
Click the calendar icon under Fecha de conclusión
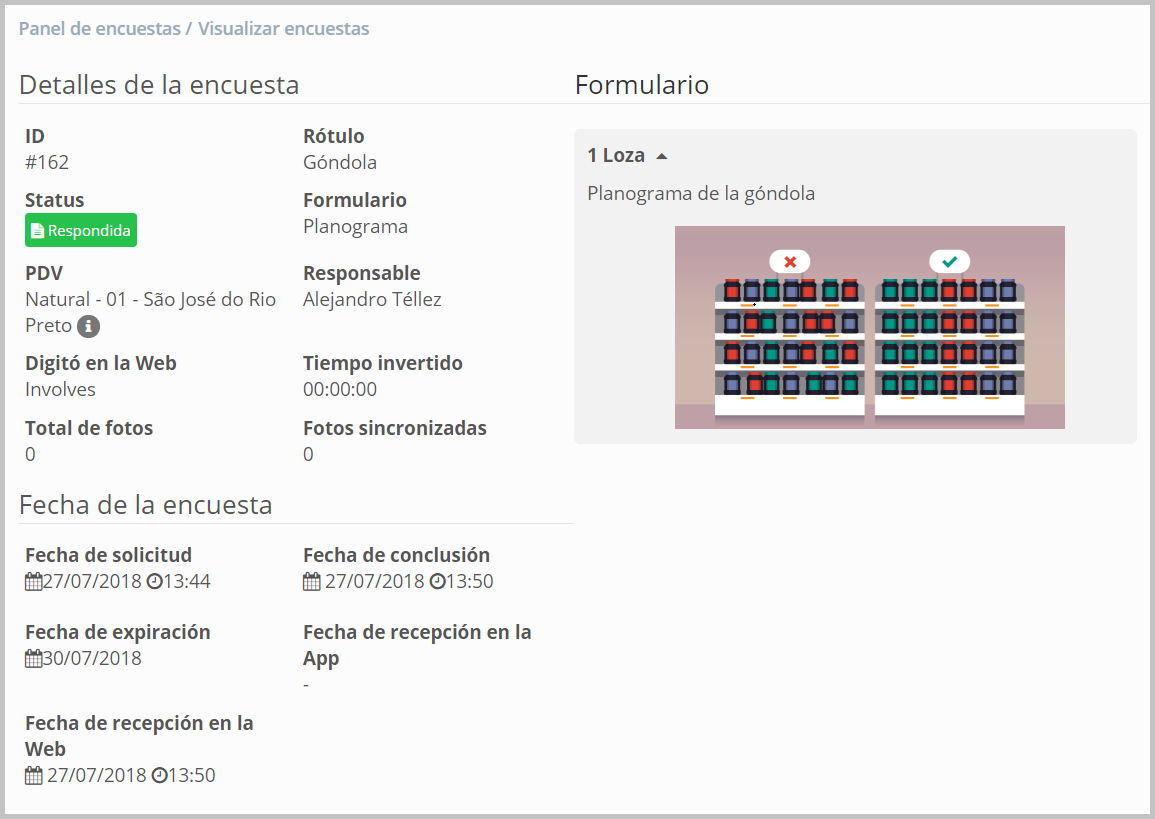point(312,582)
